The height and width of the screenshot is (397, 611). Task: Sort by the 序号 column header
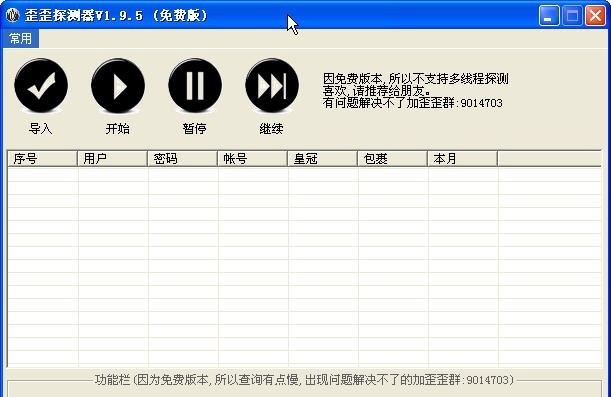point(42,159)
